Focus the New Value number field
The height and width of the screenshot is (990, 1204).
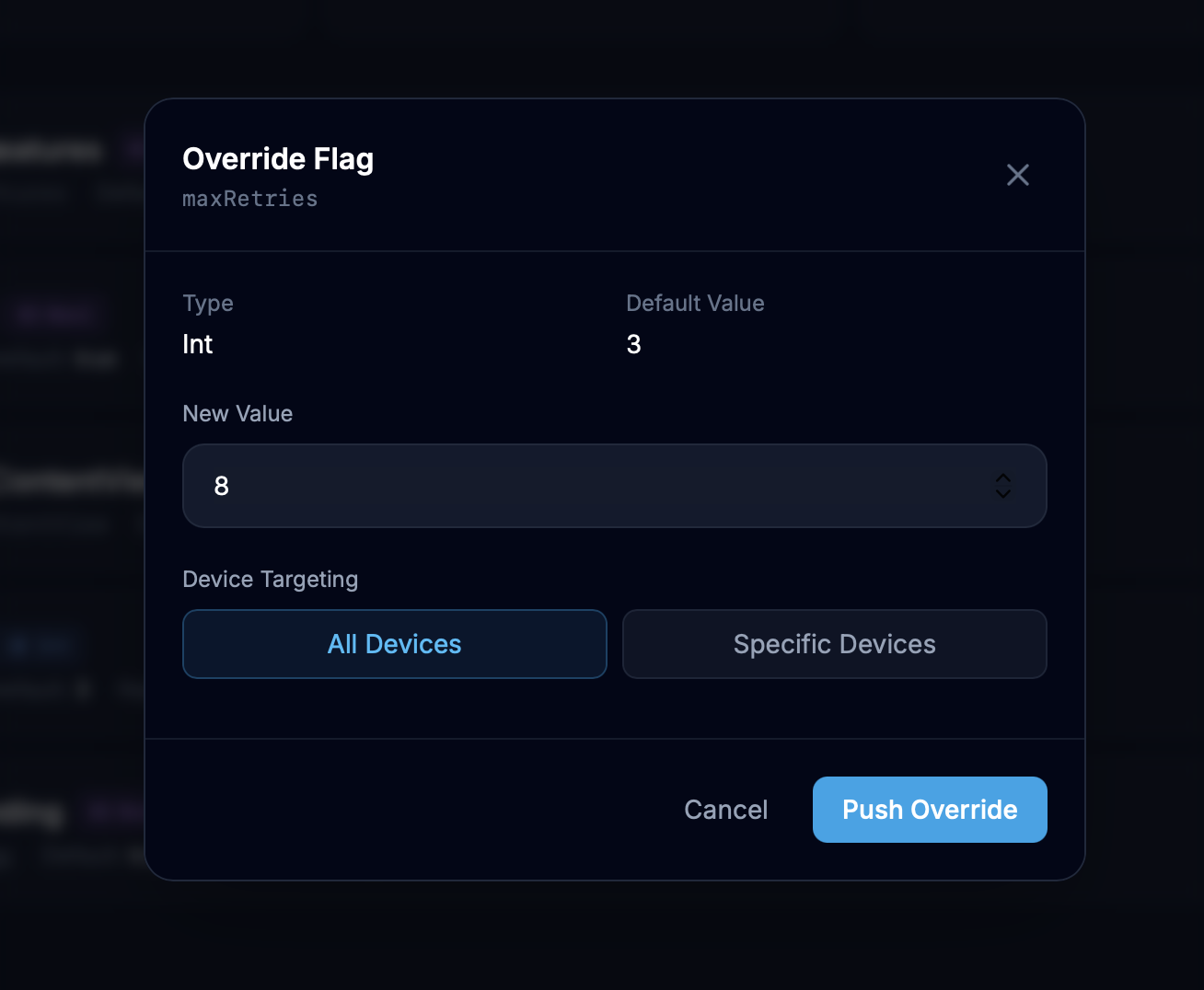(615, 486)
